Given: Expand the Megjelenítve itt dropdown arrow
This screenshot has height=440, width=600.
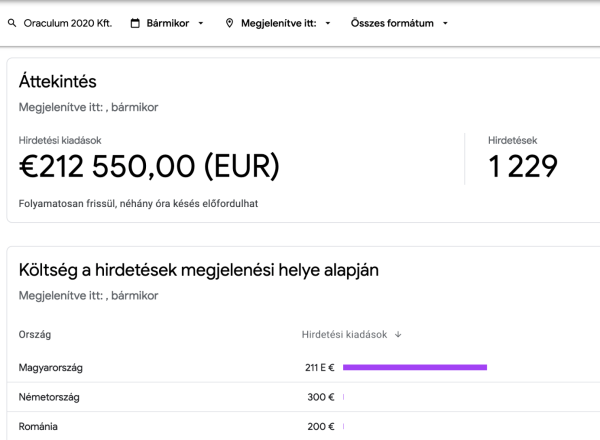Looking at the screenshot, I should click(328, 23).
